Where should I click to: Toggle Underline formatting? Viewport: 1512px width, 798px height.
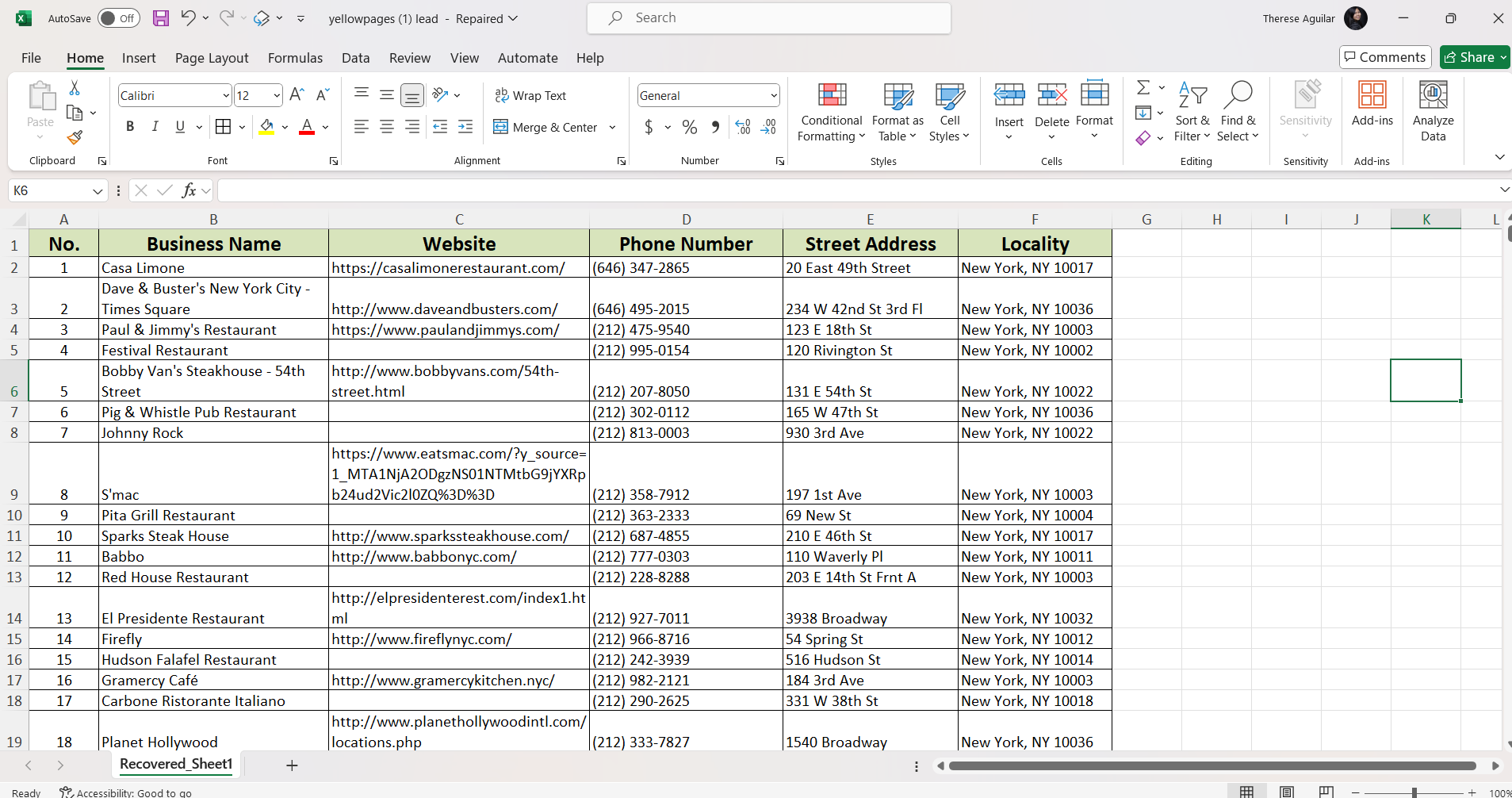(180, 127)
